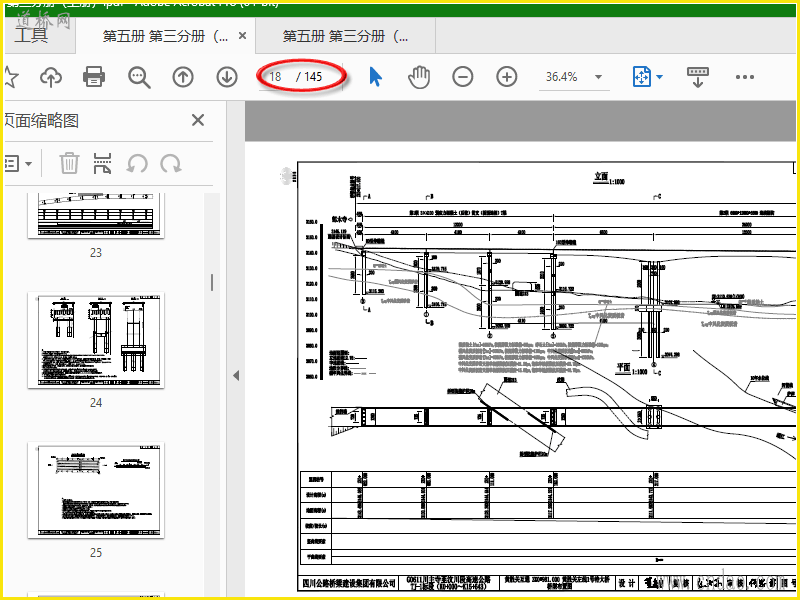The image size is (800, 600).
Task: Switch to the second document tab
Action: (346, 36)
